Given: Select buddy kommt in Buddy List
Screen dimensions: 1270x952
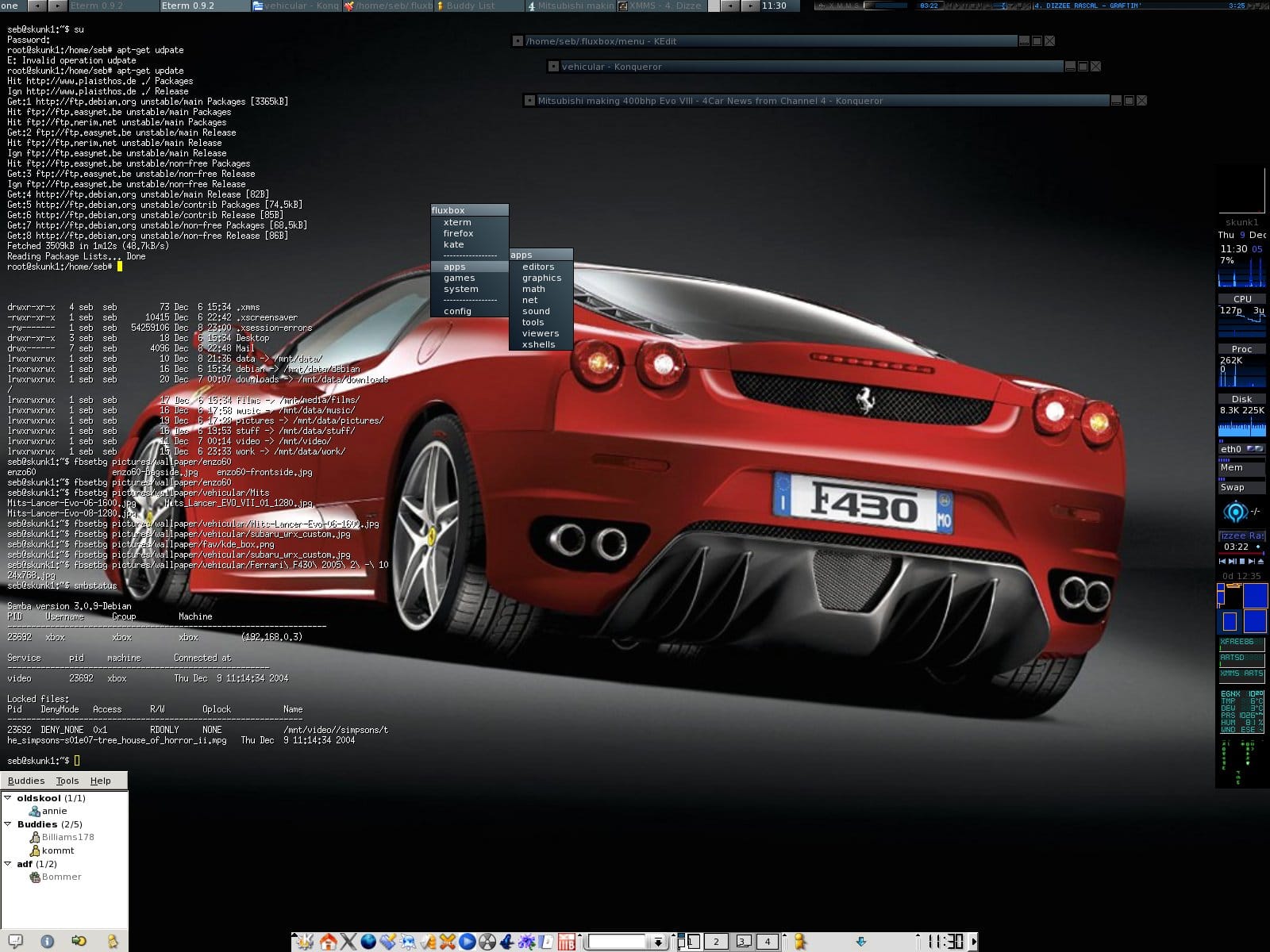Looking at the screenshot, I should pos(52,850).
